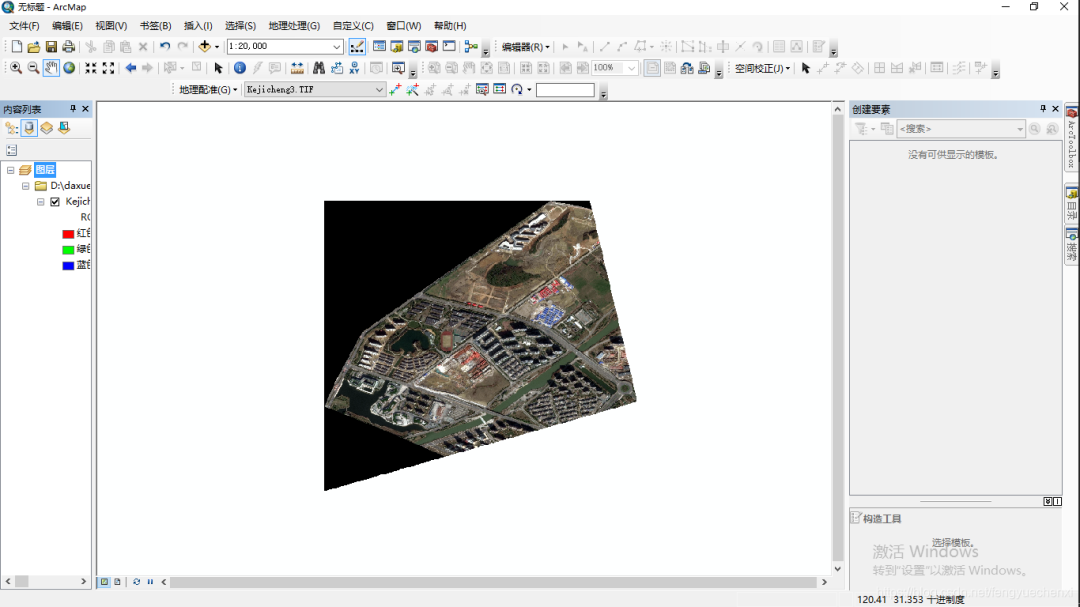Open ArcToolbox from the toolbar
This screenshot has width=1080, height=607.
coord(432,47)
